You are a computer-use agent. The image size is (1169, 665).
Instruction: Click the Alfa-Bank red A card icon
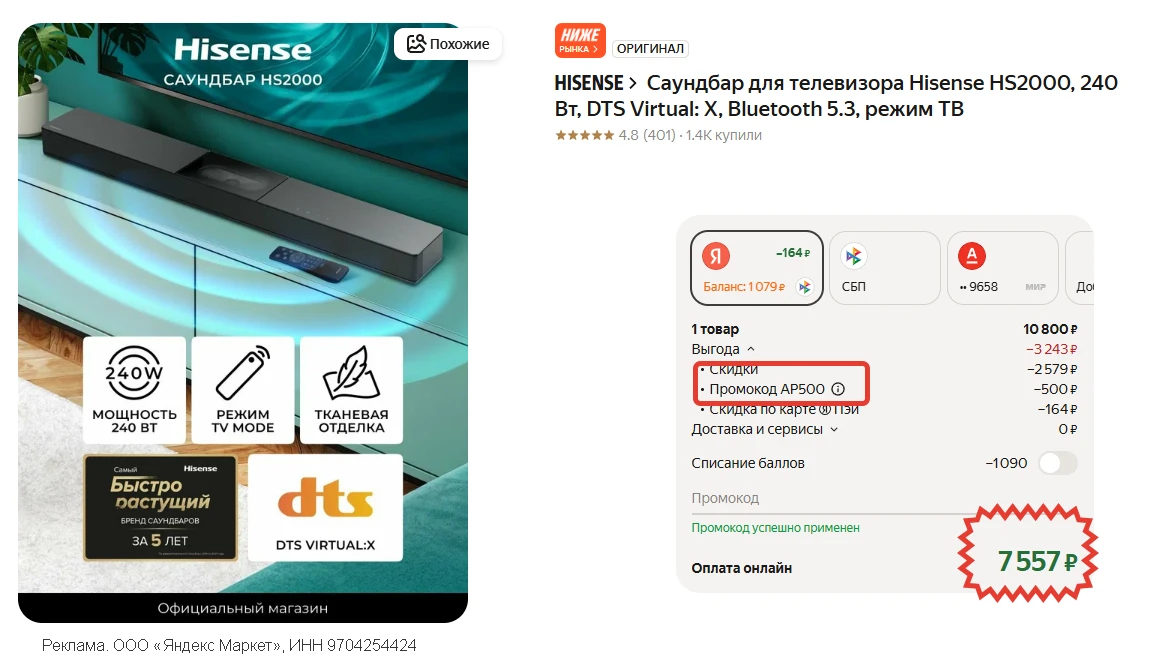(x=971, y=256)
